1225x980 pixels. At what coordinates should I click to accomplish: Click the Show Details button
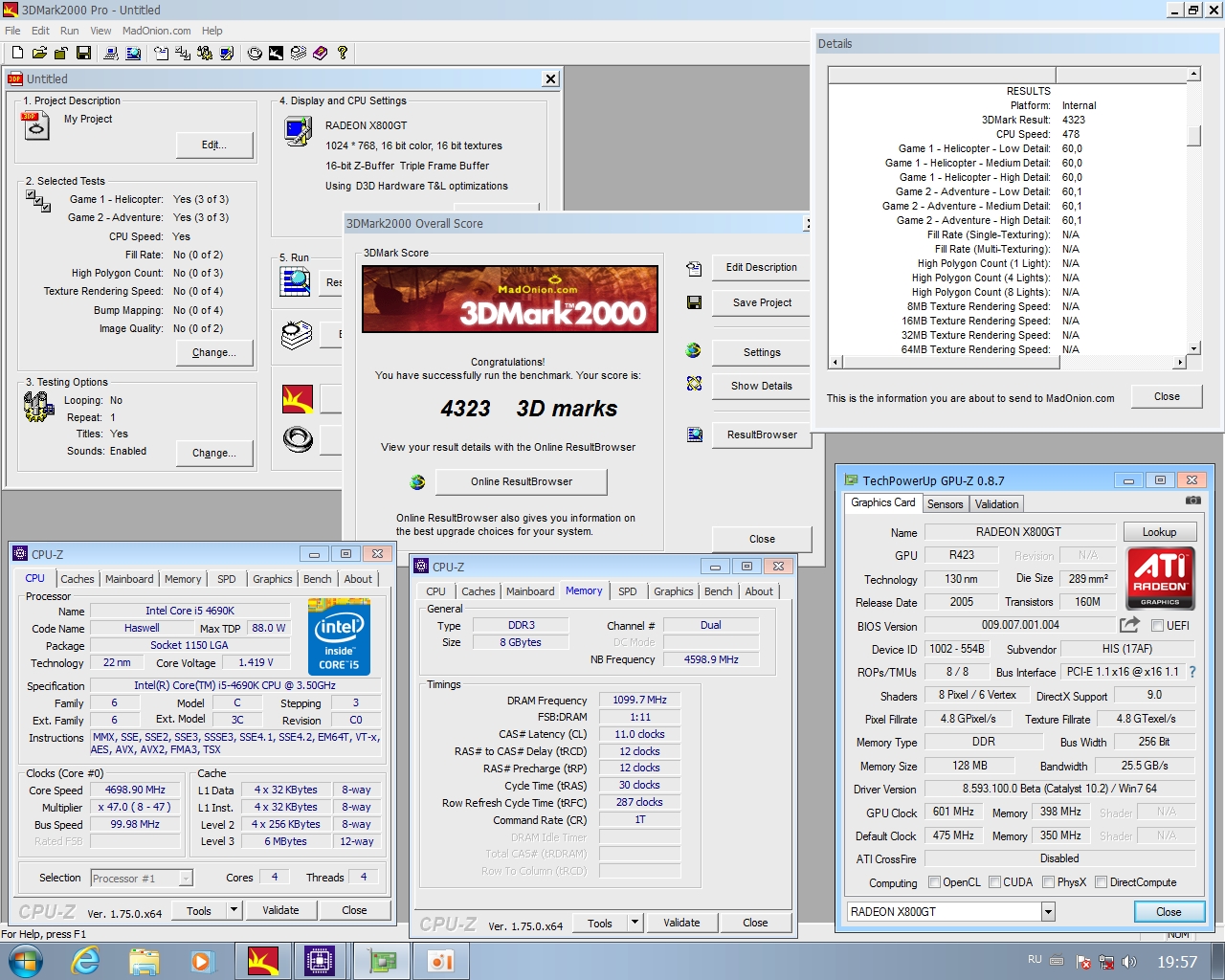click(x=761, y=386)
